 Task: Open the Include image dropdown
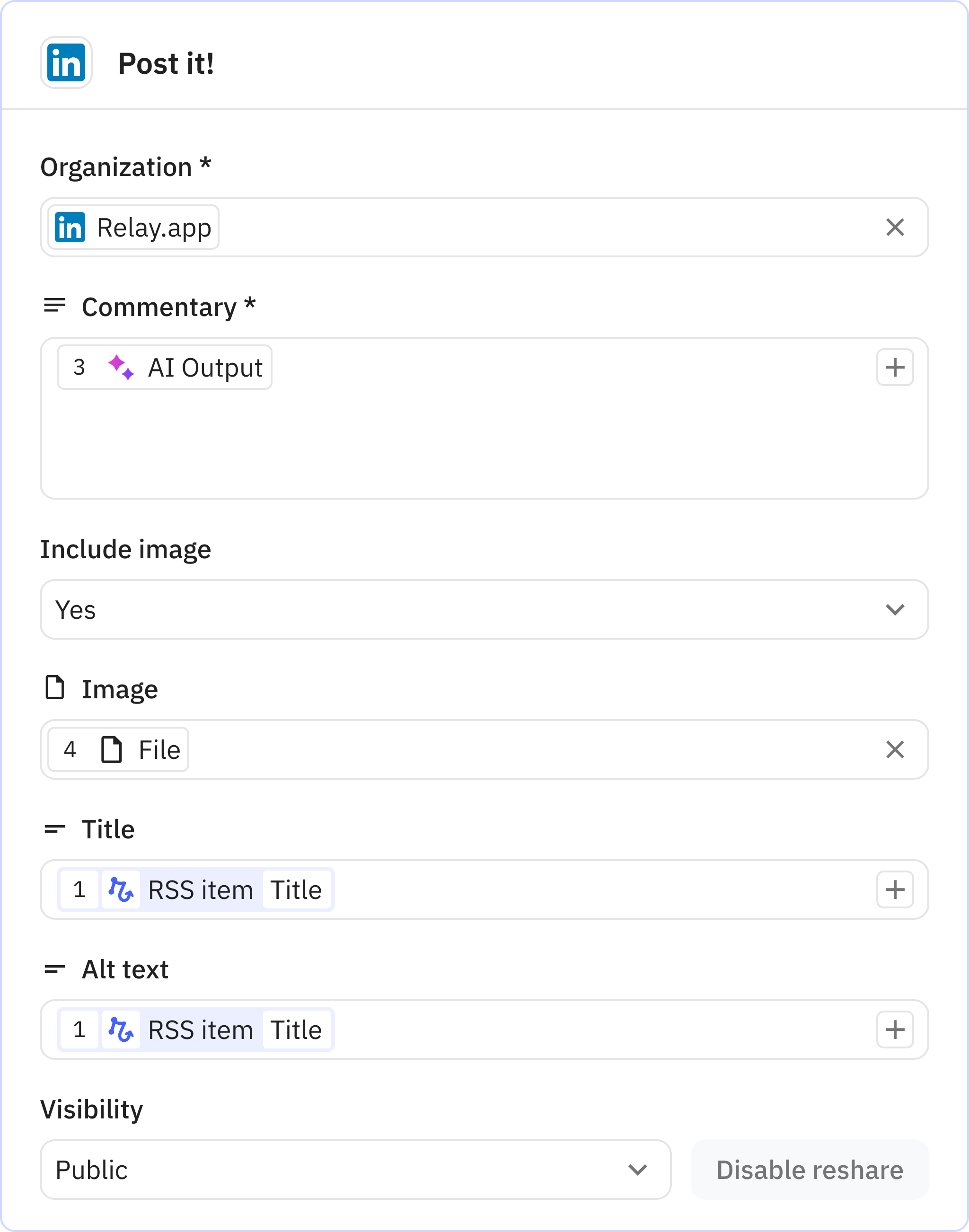pyautogui.click(x=484, y=609)
